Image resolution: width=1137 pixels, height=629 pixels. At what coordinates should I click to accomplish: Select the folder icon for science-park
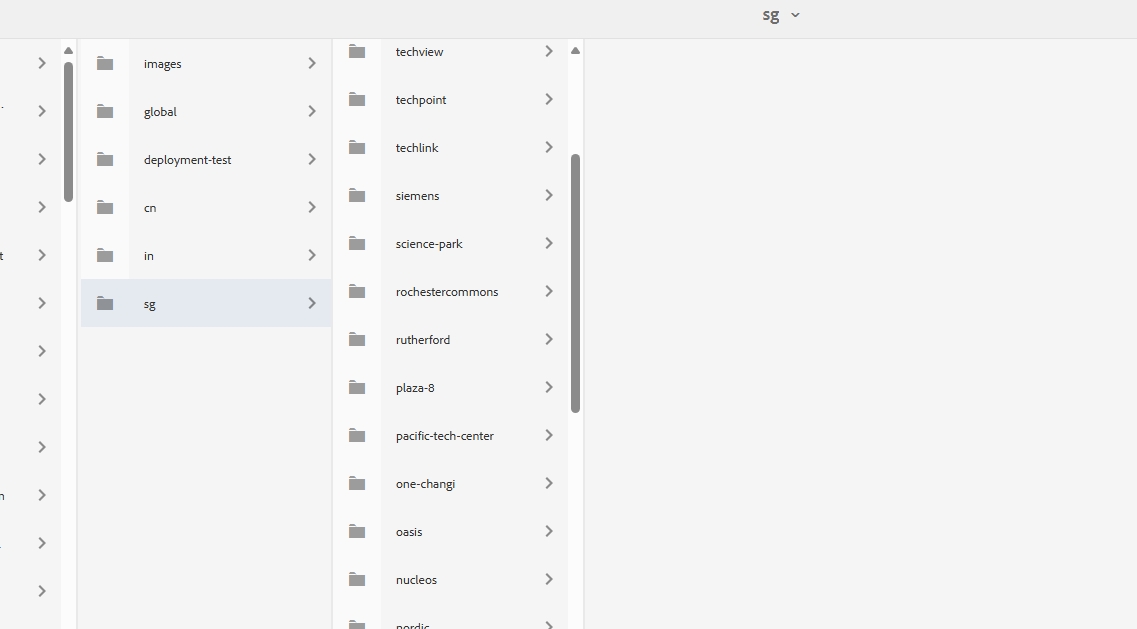pyautogui.click(x=357, y=244)
